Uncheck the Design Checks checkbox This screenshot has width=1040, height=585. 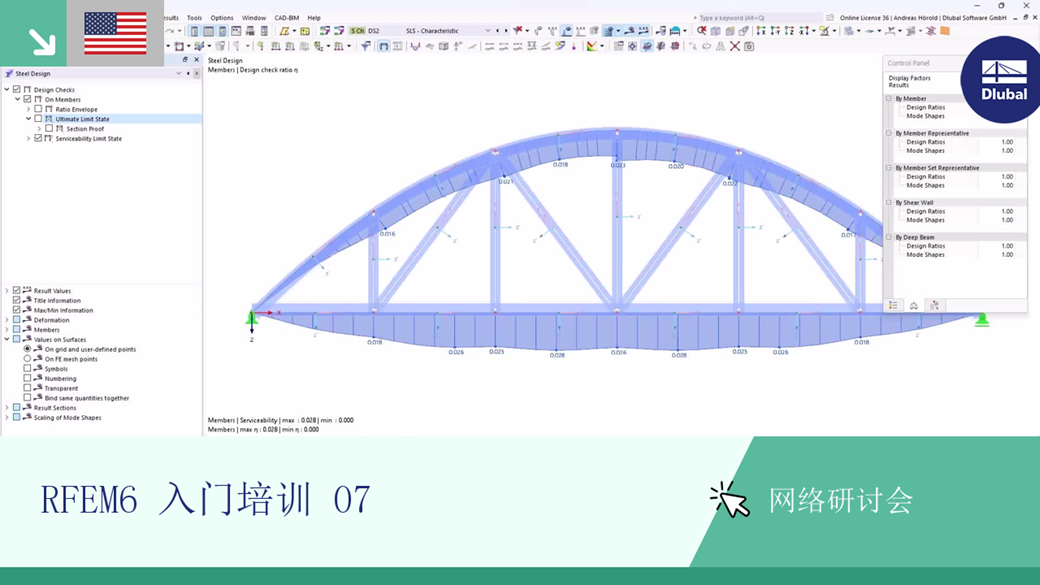pos(17,90)
